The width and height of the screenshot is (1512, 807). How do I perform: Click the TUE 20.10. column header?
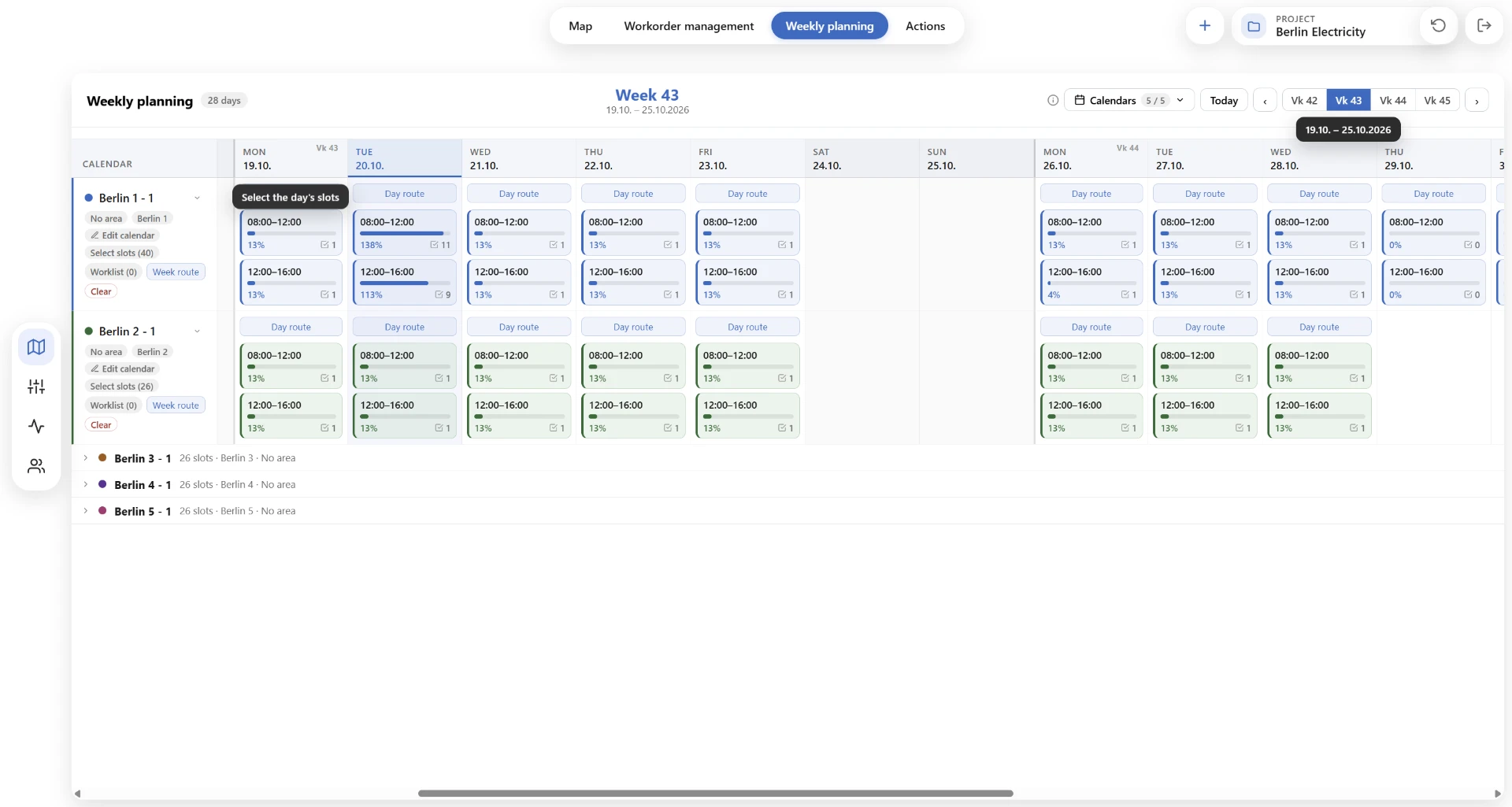[x=405, y=158]
